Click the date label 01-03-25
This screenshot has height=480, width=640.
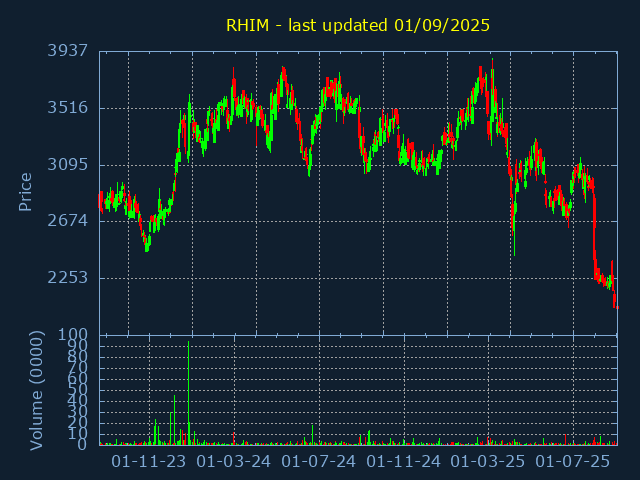click(x=488, y=462)
